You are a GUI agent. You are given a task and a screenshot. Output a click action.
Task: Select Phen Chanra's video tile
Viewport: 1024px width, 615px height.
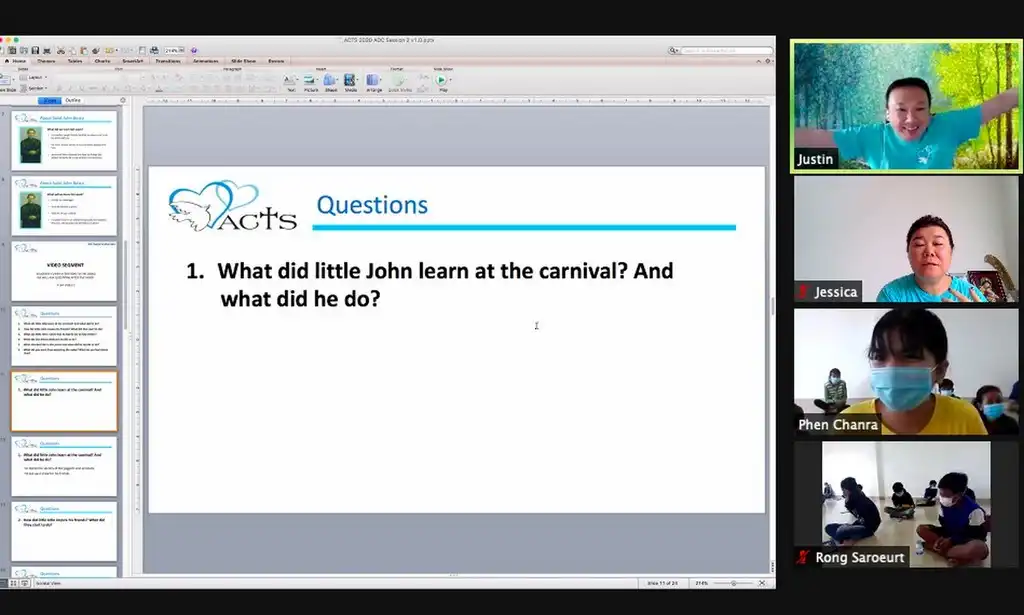tap(906, 371)
